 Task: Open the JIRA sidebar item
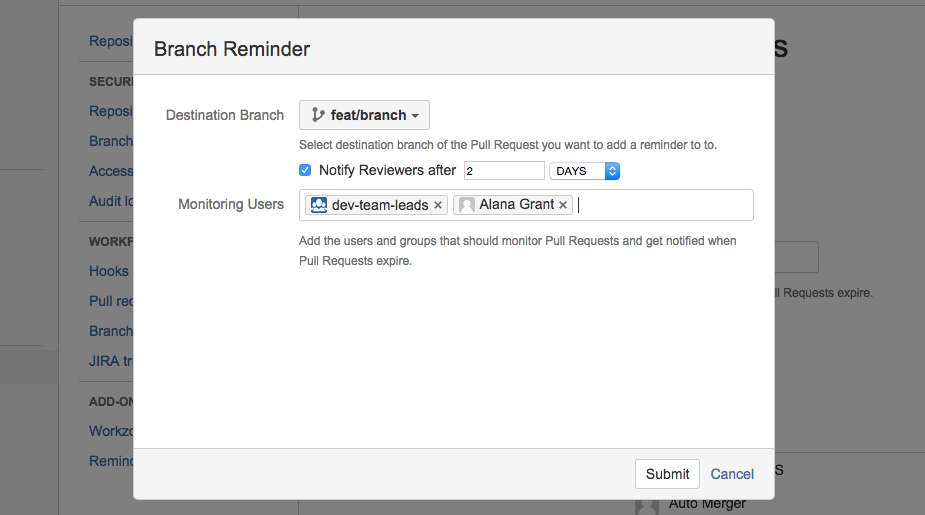pyautogui.click(x=111, y=361)
